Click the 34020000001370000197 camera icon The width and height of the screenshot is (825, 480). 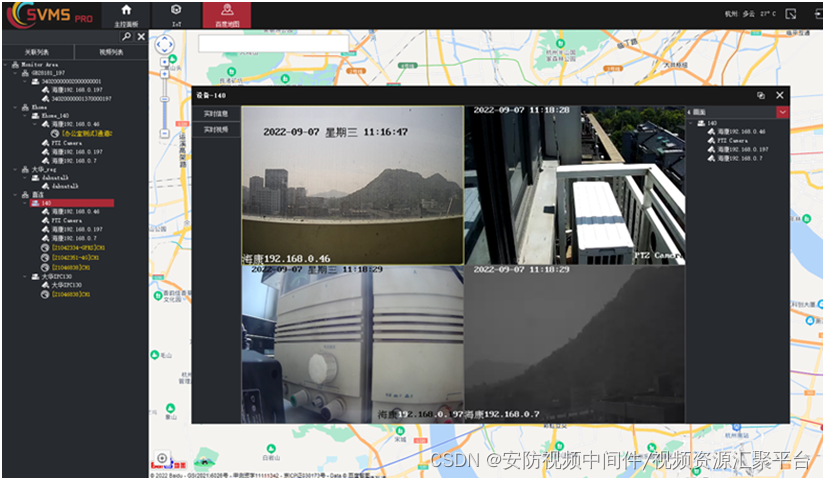coord(45,98)
